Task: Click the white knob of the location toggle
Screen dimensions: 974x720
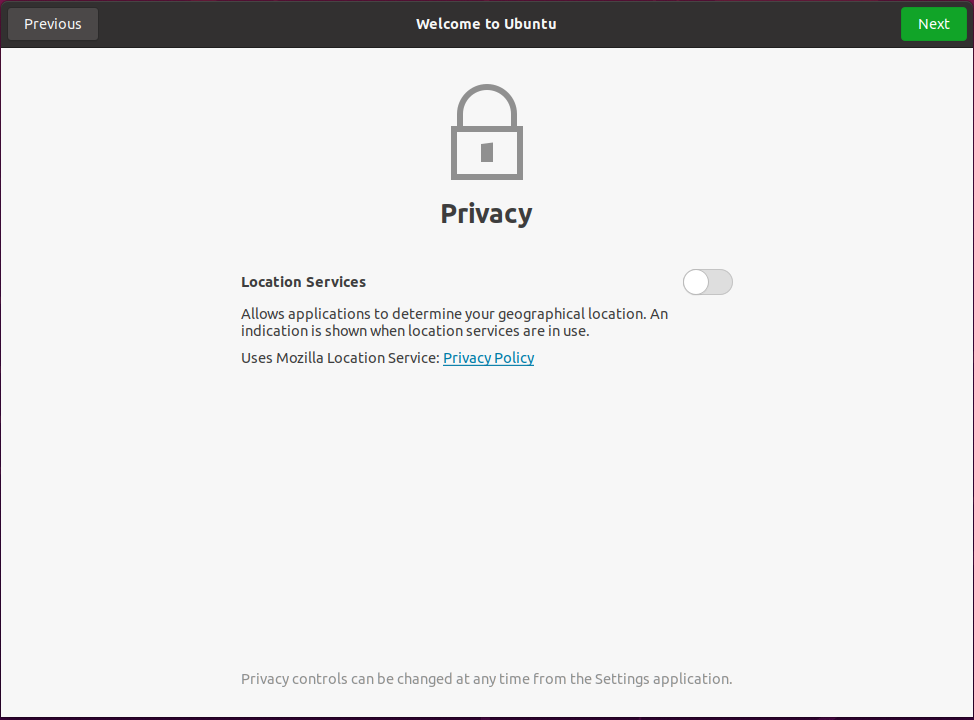Action: 696,282
